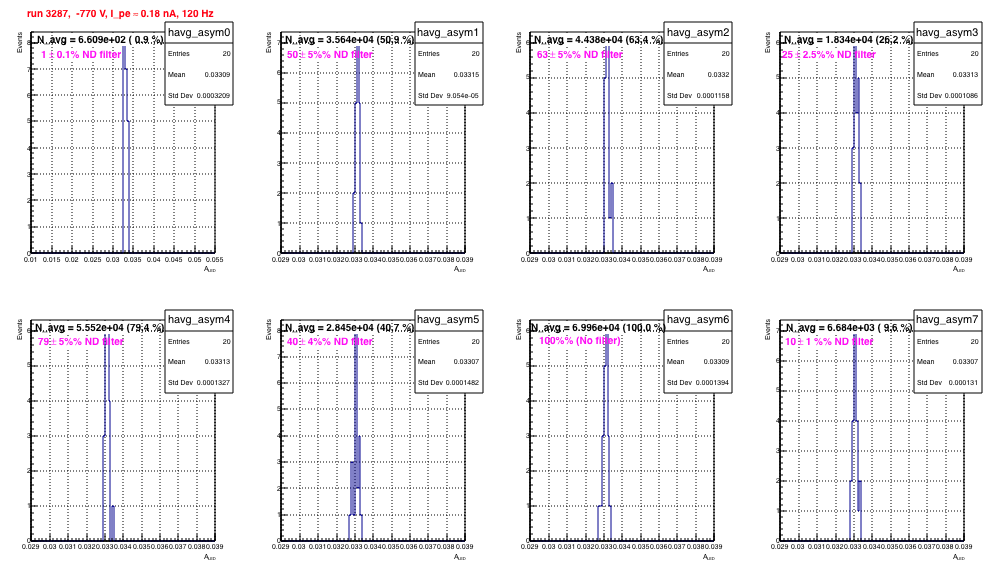Screen dimensions: 998x575
Task: Select the magenta '1 ± 0.1% ND filter' label
Action: click(x=81, y=55)
